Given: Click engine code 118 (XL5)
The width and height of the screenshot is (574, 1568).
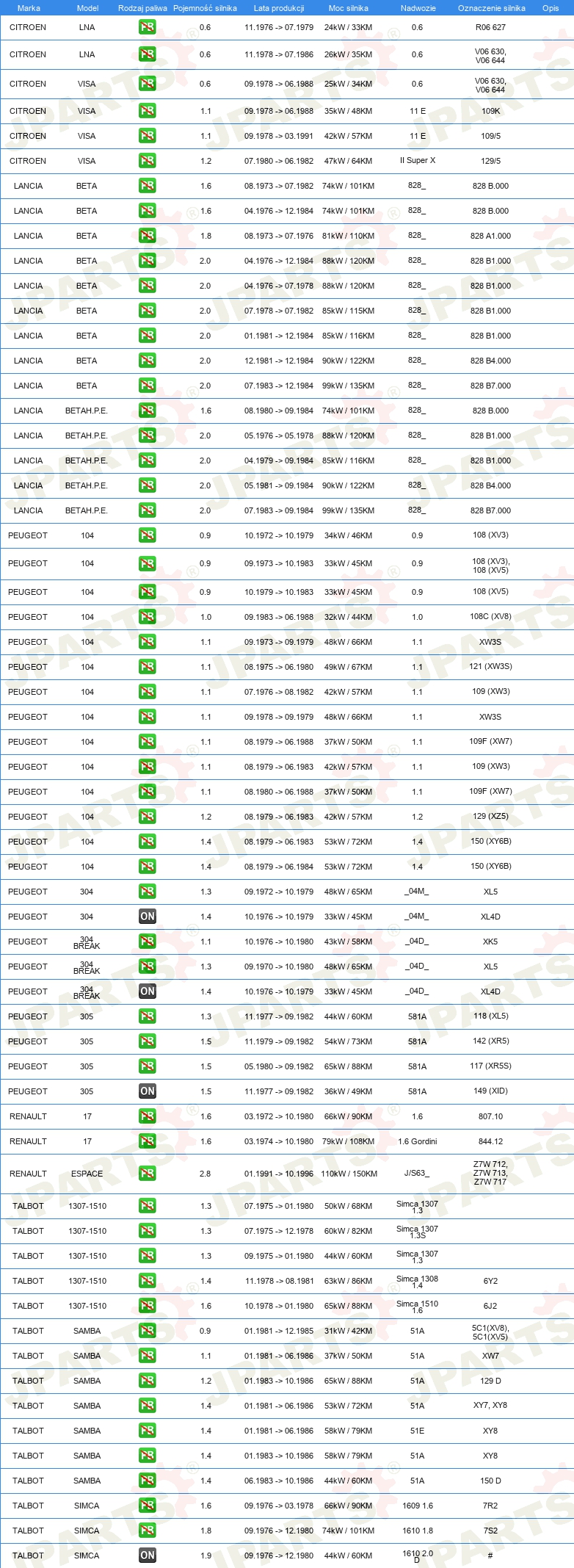Looking at the screenshot, I should pyautogui.click(x=490, y=1016).
